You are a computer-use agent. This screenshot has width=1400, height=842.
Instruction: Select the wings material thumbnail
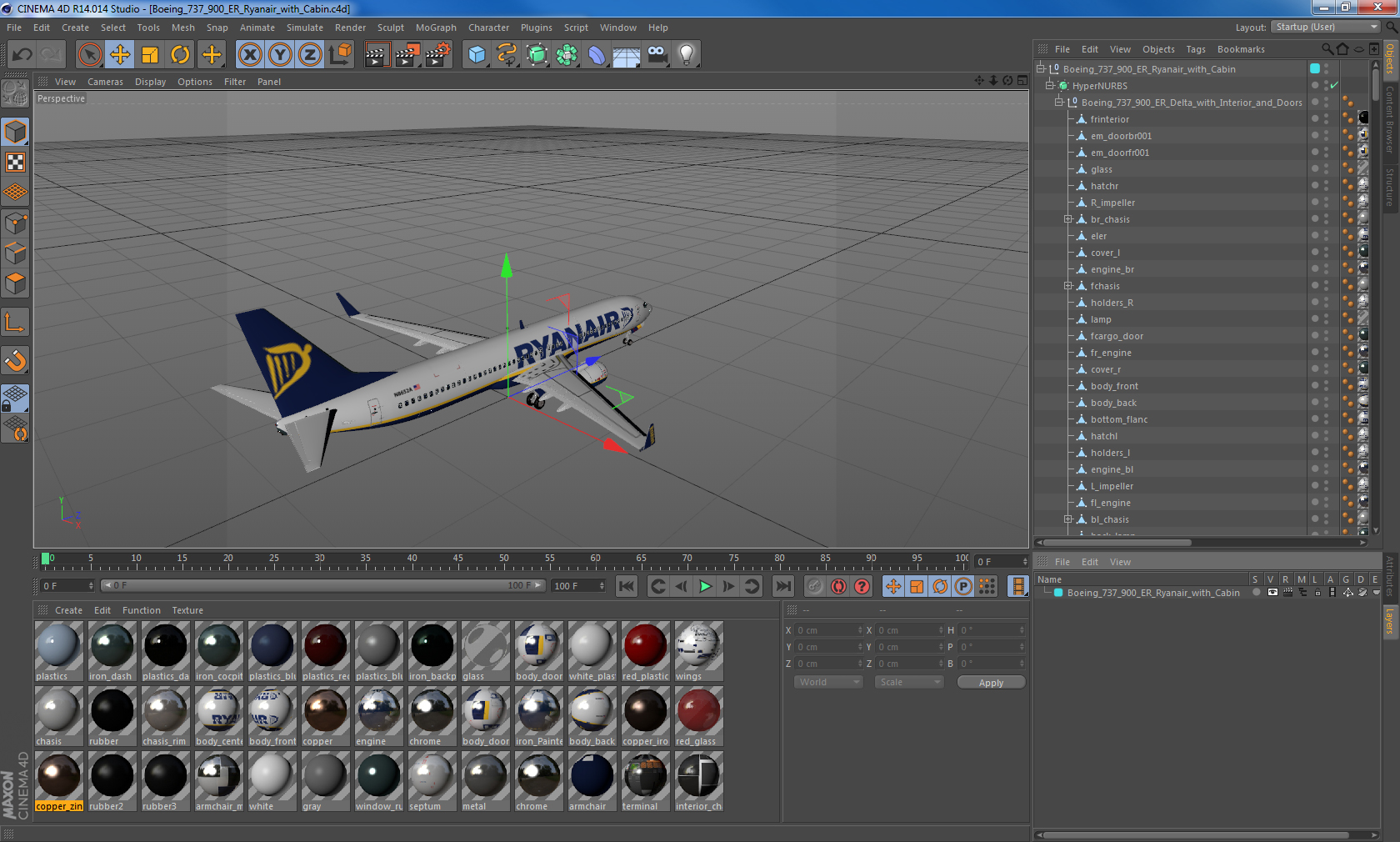point(698,651)
